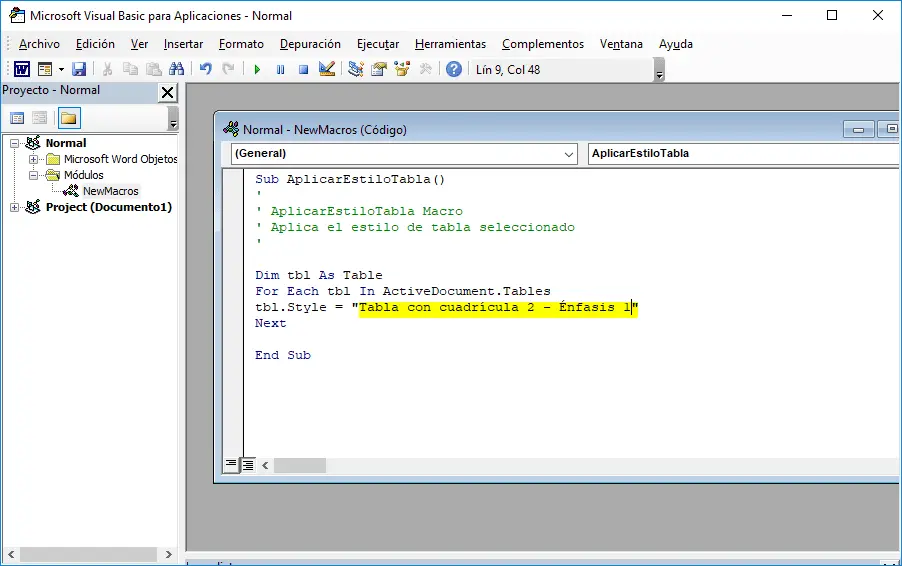Click the 'Sub AplicarEstiloTabla()' code line
Screen dimensions: 902x566
point(350,179)
